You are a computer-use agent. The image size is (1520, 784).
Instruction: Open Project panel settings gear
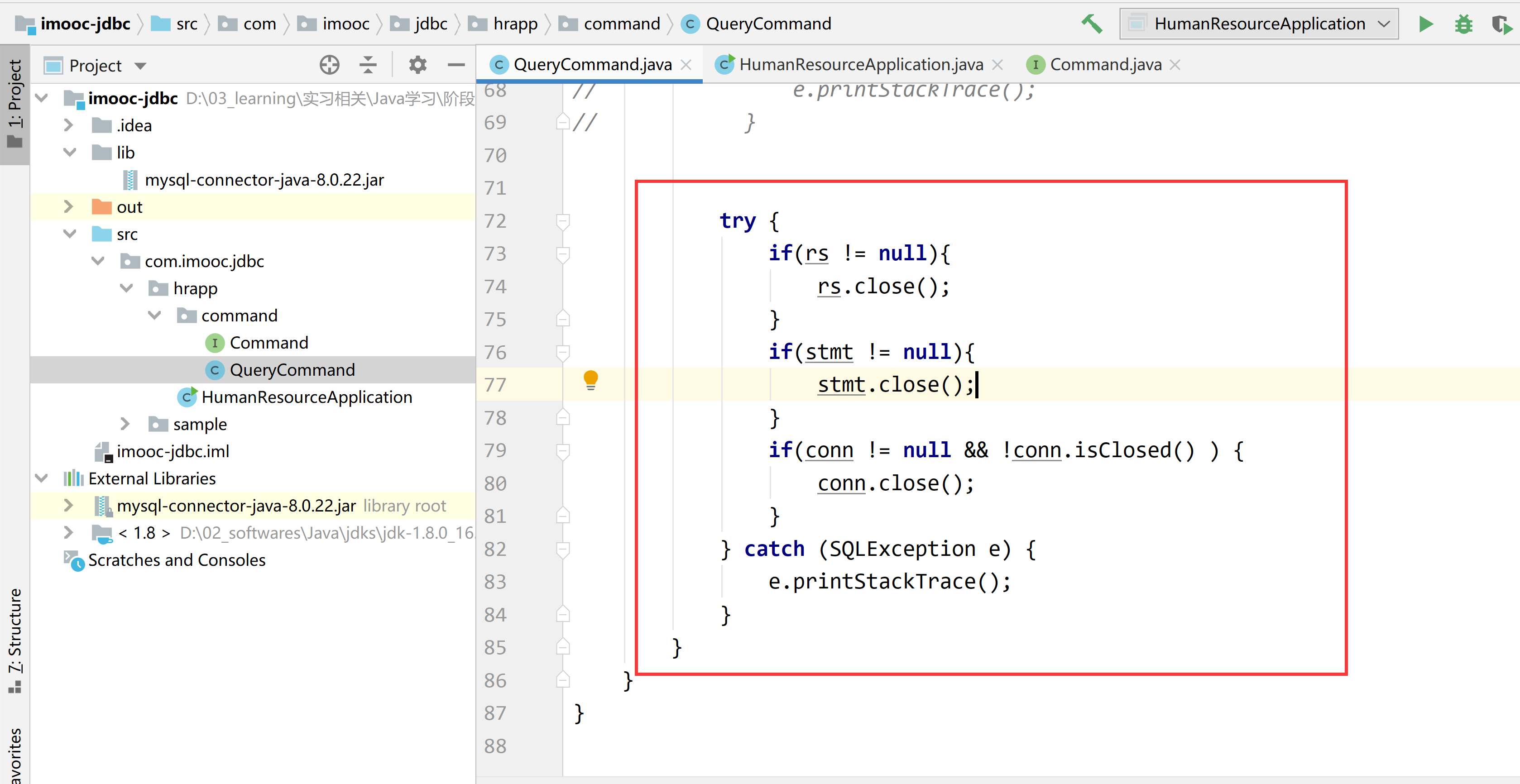point(418,65)
